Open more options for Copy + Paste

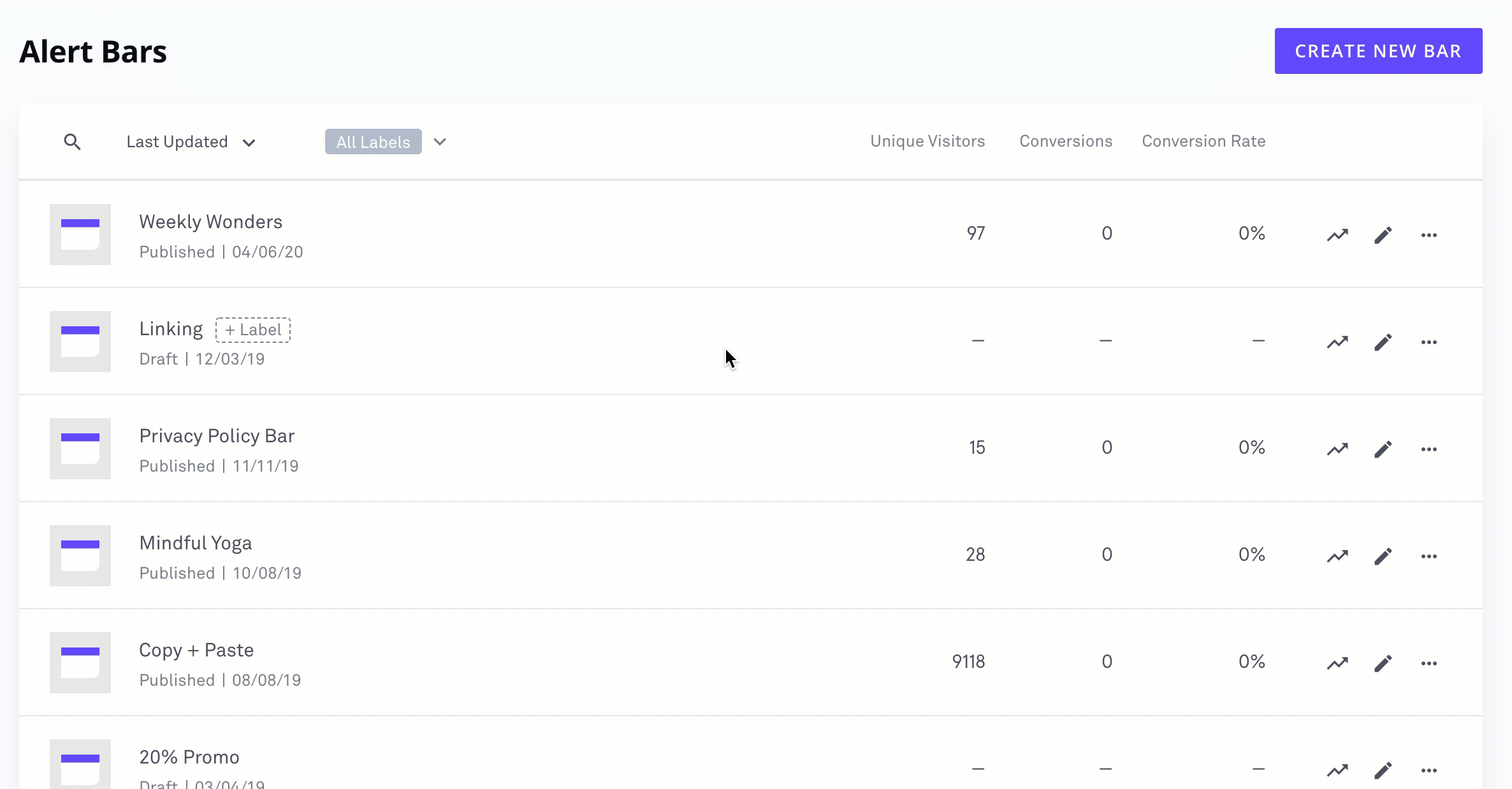(1428, 663)
